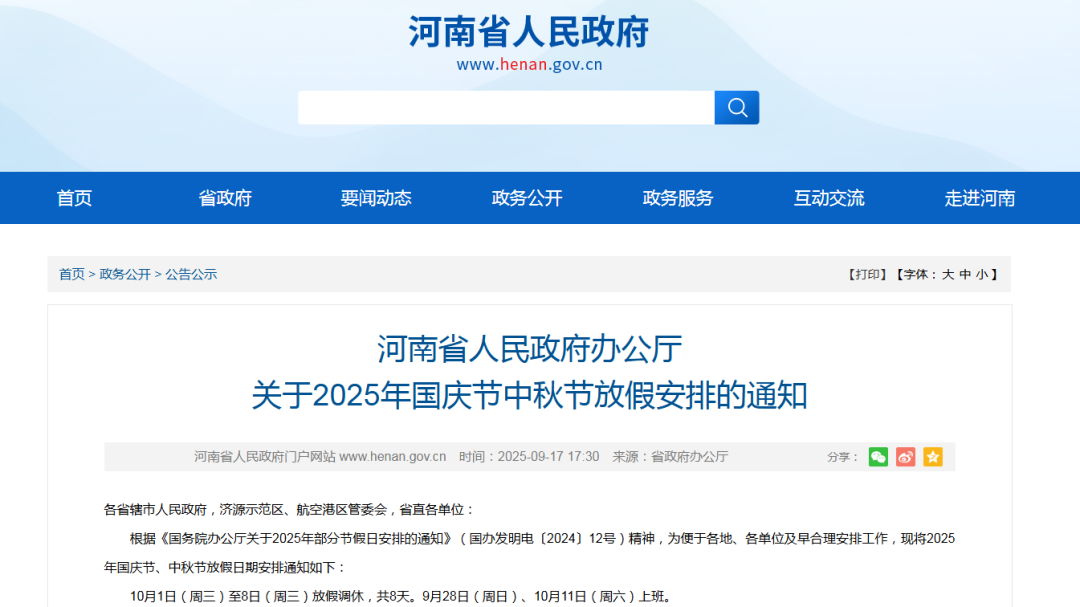Click the publish time 2025-09-17 17:30

tap(548, 457)
